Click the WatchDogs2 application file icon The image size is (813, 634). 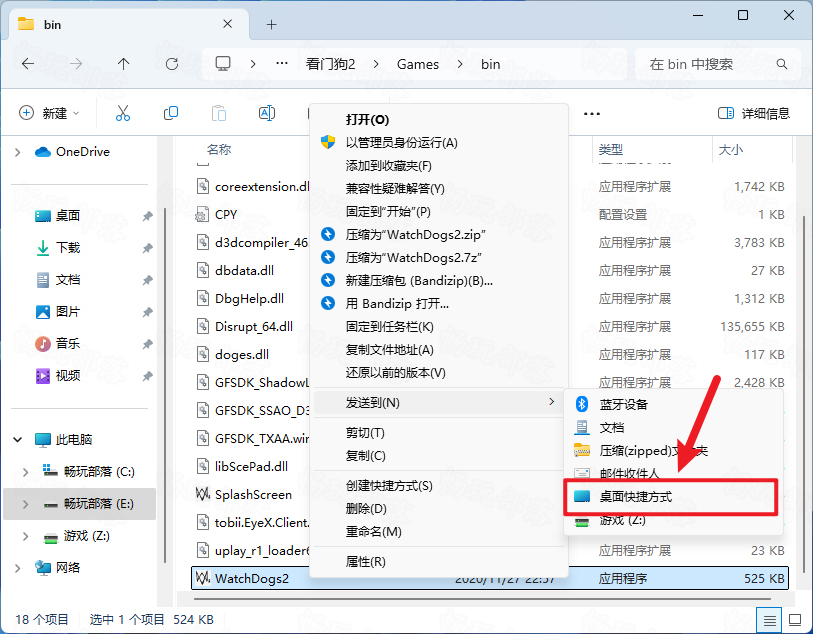pos(203,578)
